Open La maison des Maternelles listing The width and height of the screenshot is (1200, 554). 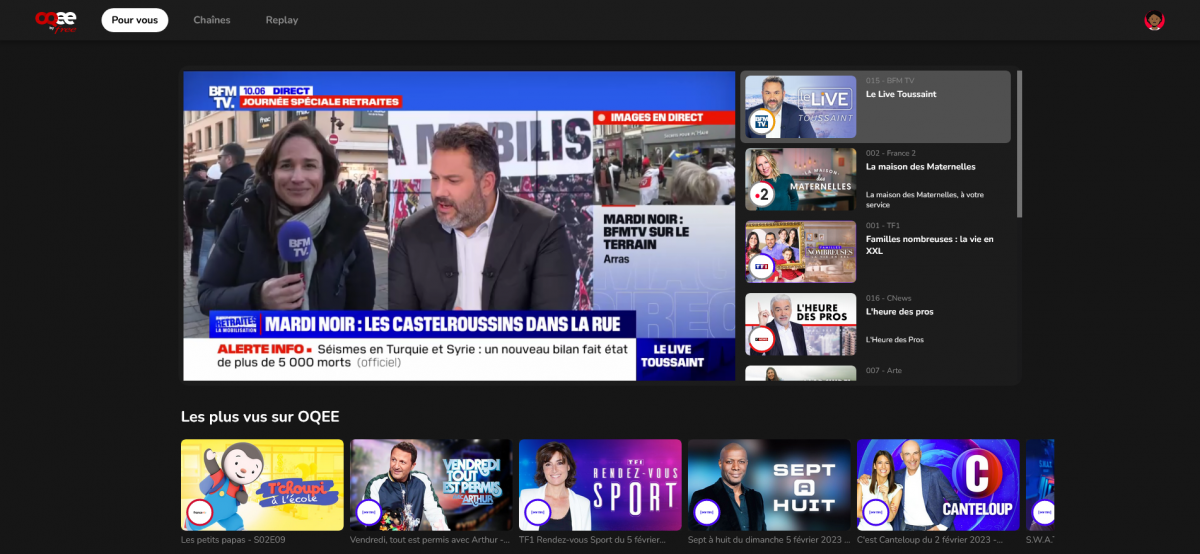pos(920,167)
